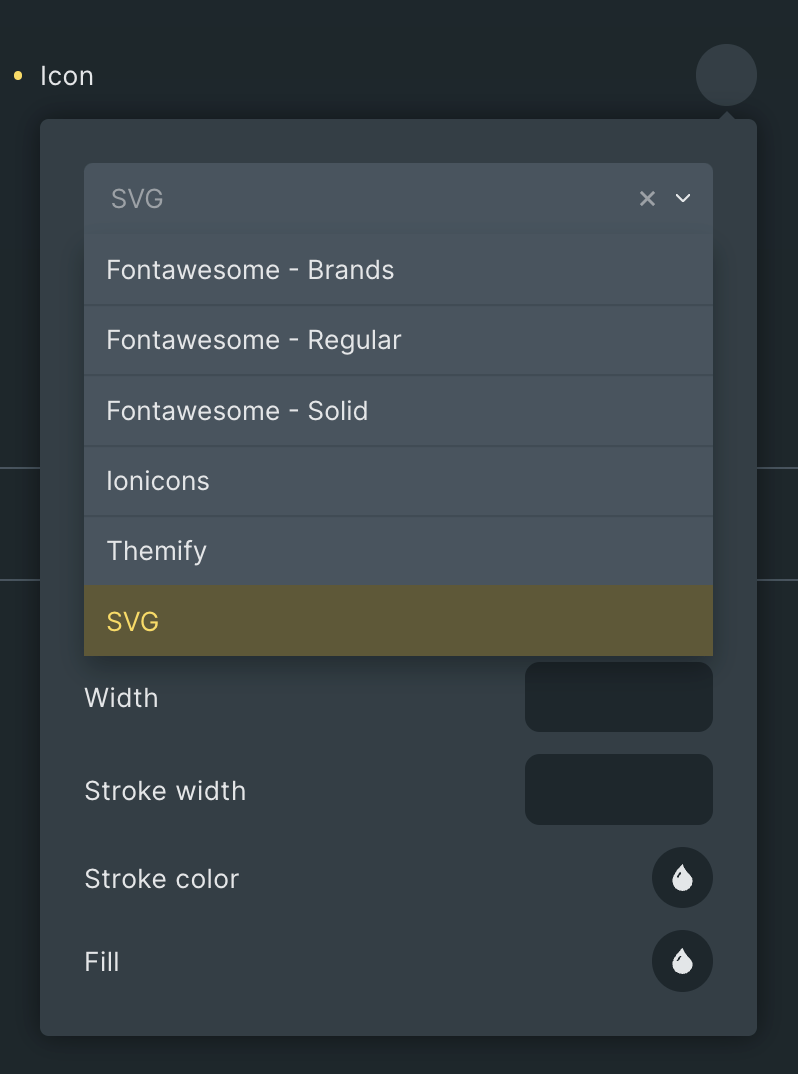
Task: Click the Icon control label
Action: tap(66, 76)
